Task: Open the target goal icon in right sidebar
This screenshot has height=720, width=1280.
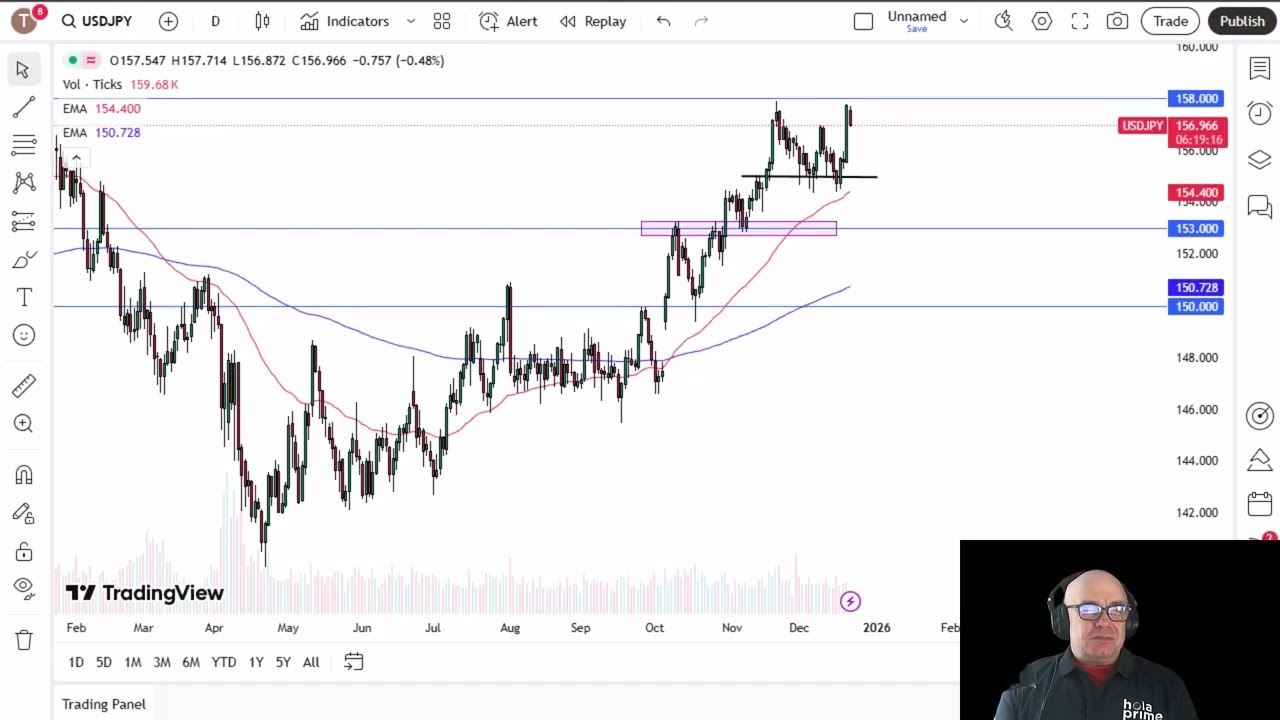Action: (1259, 415)
